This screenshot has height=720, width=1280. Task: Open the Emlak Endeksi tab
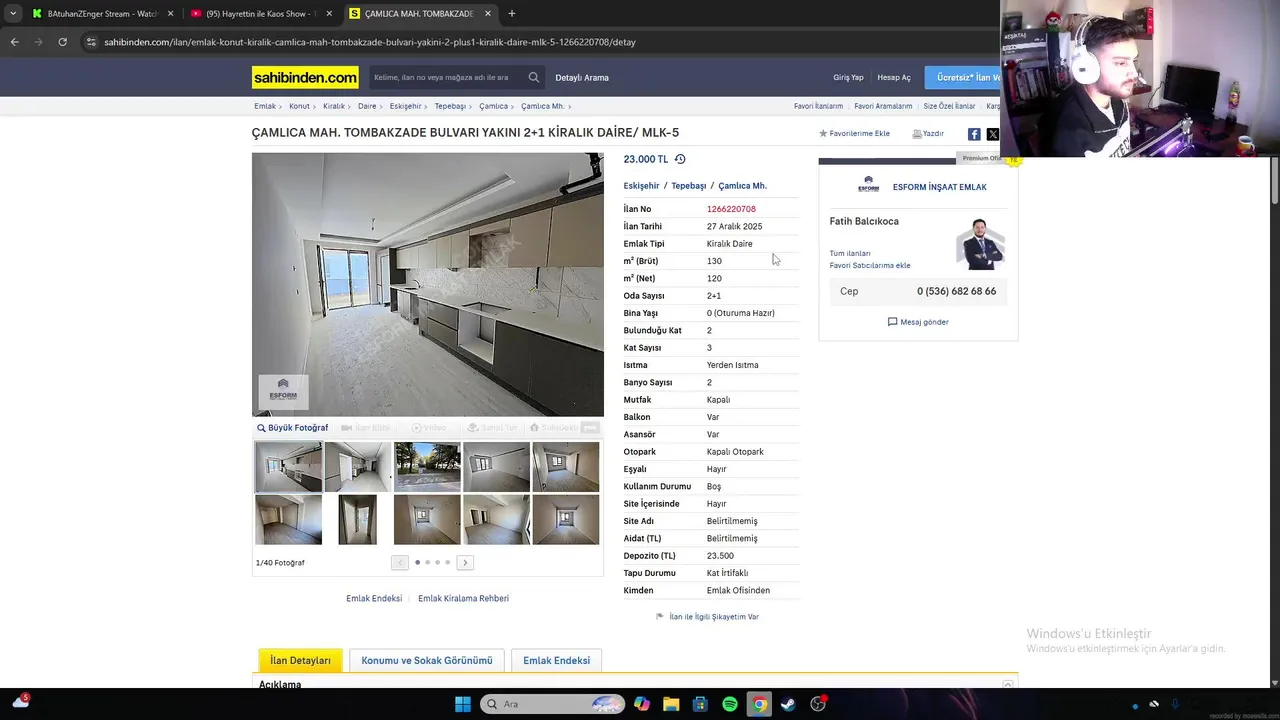tap(556, 661)
